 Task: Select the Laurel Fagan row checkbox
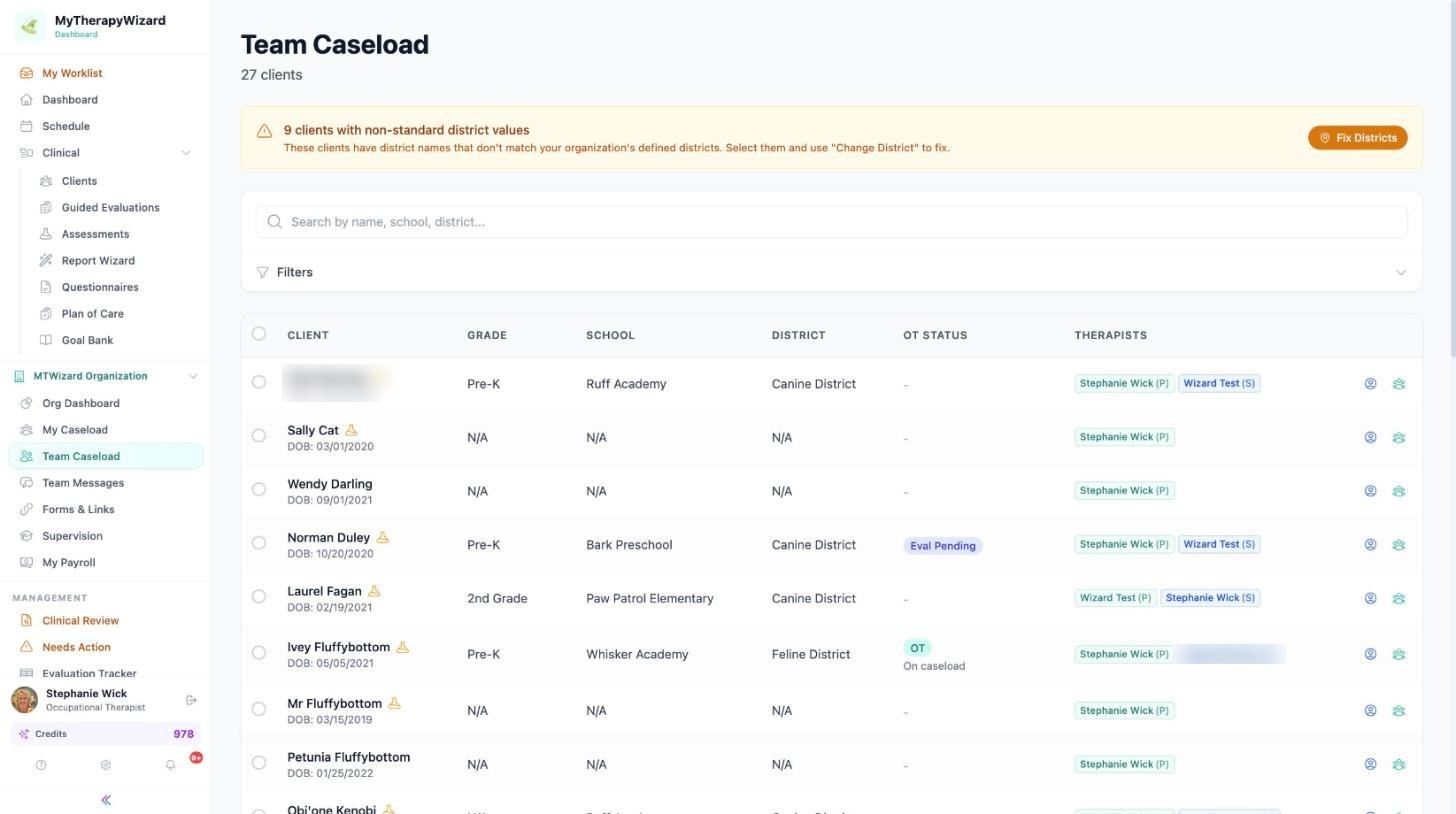click(x=259, y=597)
